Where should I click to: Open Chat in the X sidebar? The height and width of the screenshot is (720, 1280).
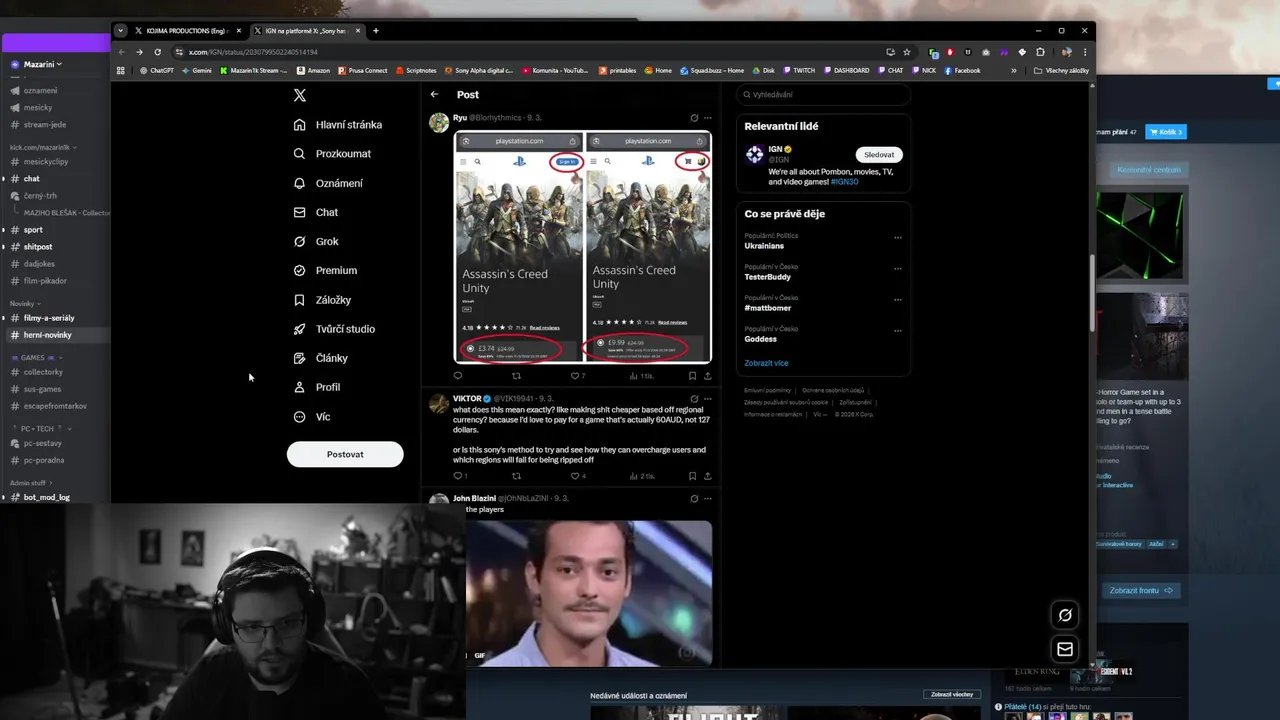pos(315,212)
